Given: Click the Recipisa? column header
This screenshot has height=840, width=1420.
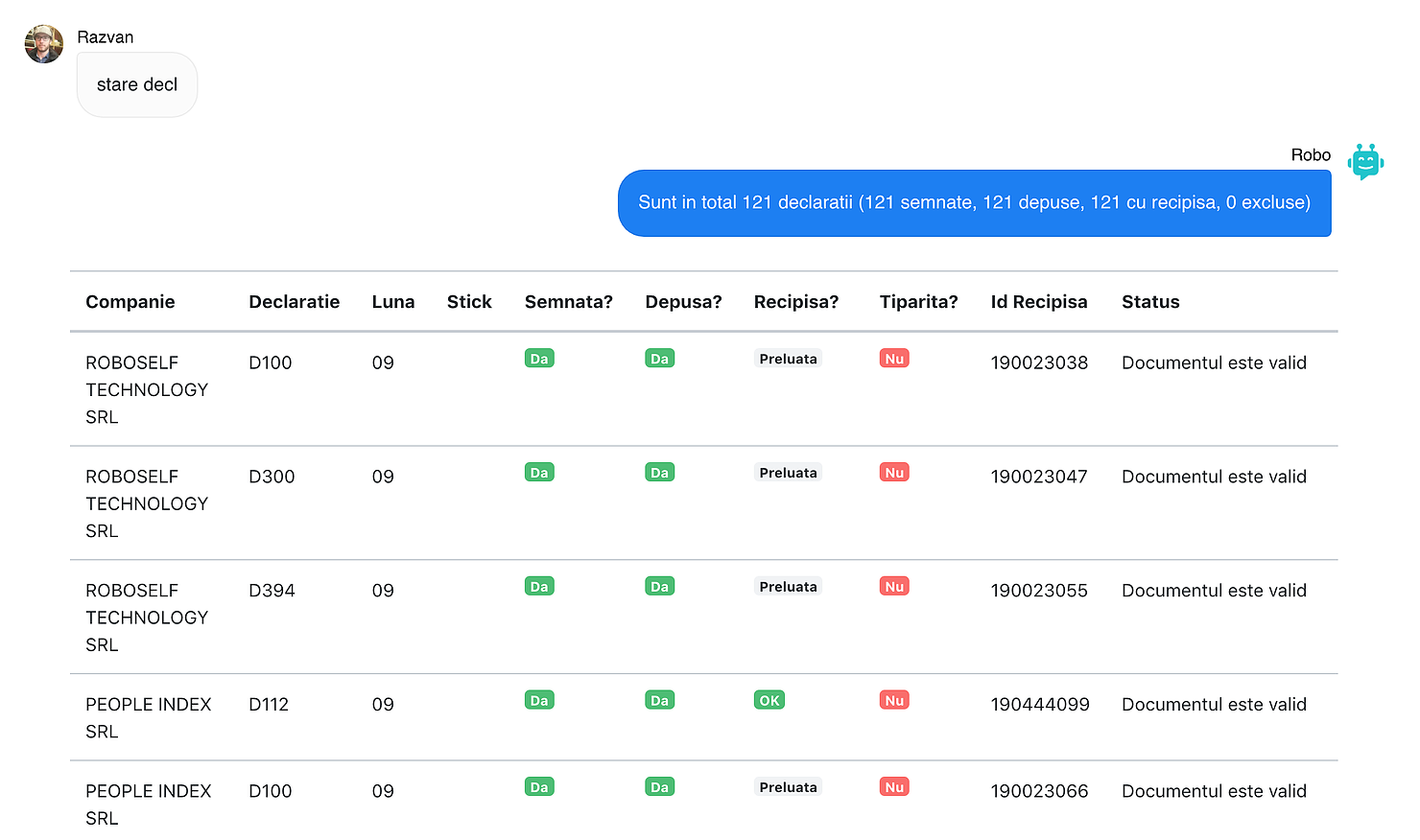Looking at the screenshot, I should [796, 302].
